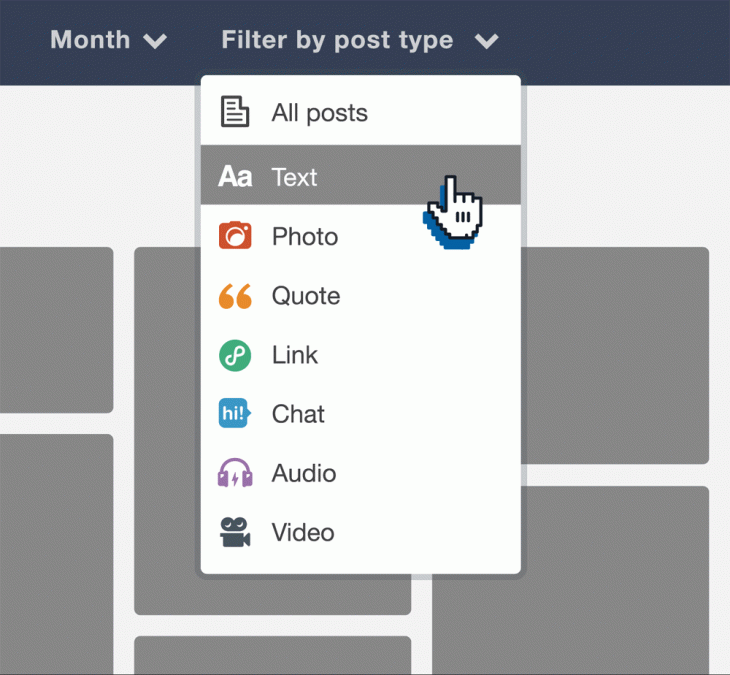Choose the Chat filter option
This screenshot has width=730, height=675.
298,414
